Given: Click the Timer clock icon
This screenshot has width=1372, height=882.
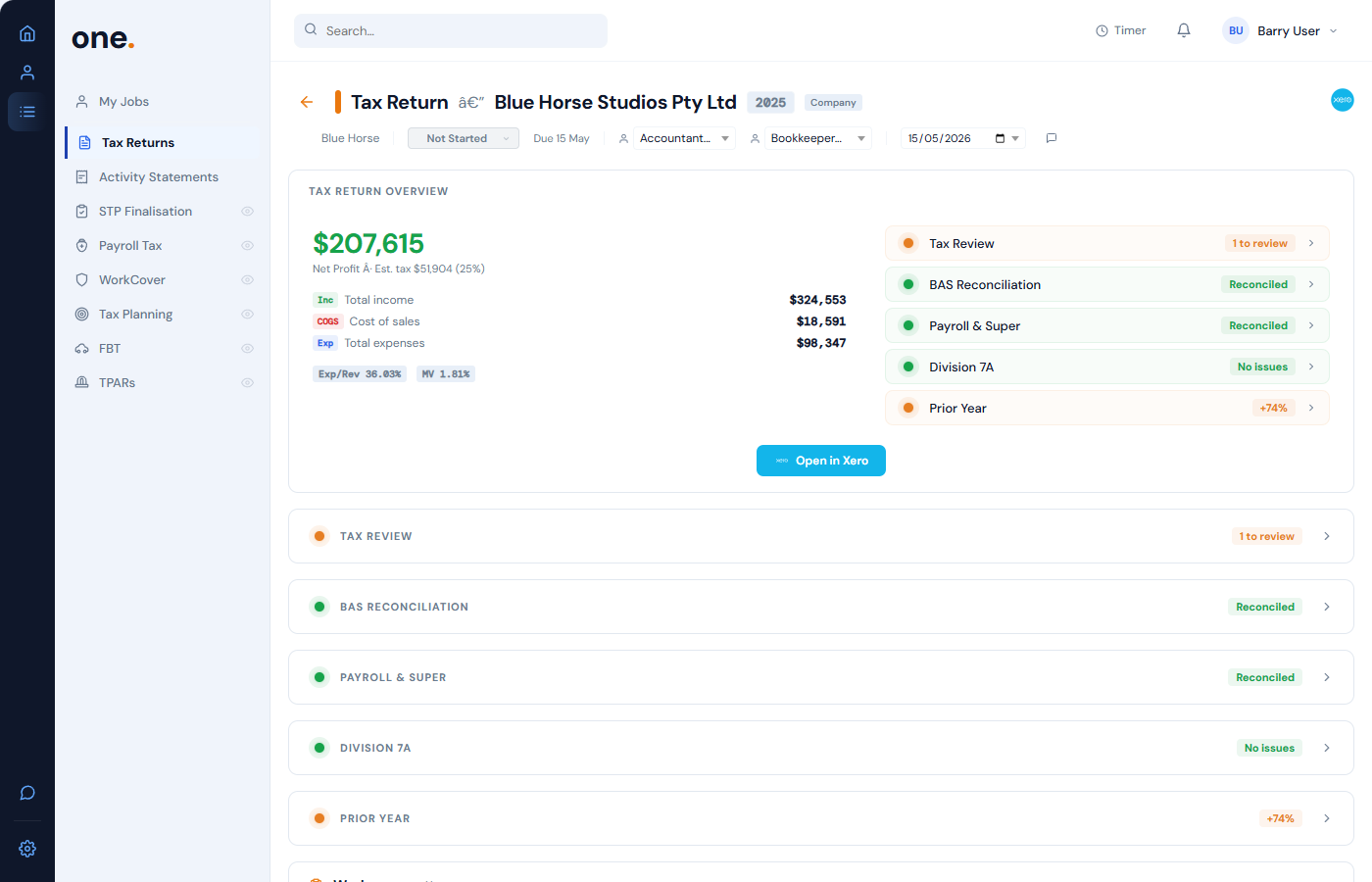Looking at the screenshot, I should (1102, 30).
